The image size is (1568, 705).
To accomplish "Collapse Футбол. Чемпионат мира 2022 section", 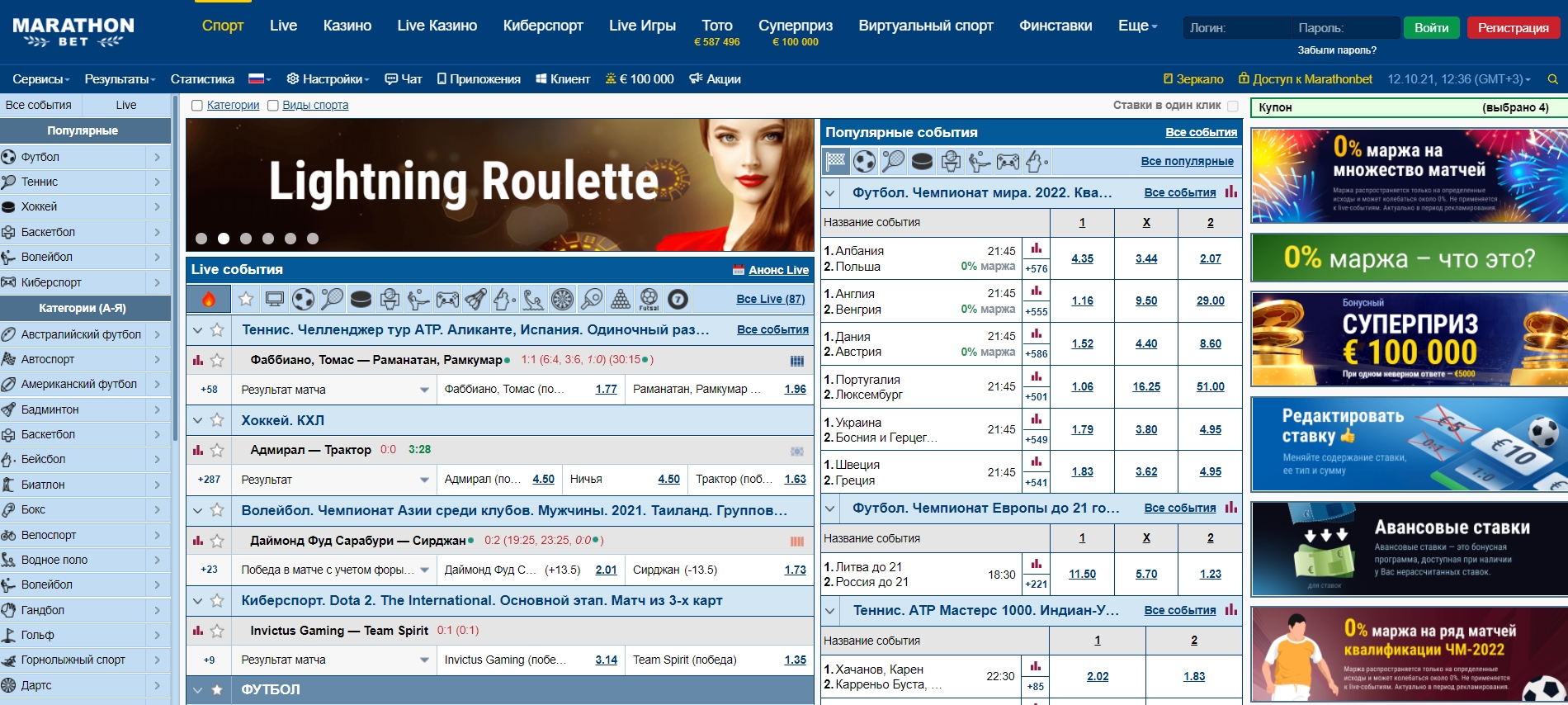I will (x=830, y=193).
